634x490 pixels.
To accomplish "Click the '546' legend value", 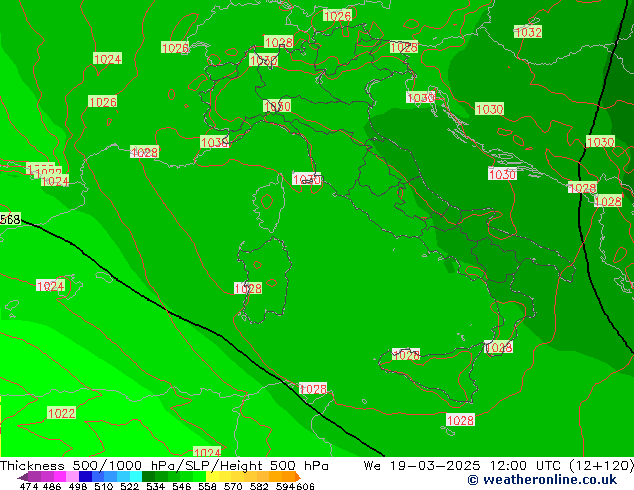I will point(182,486).
